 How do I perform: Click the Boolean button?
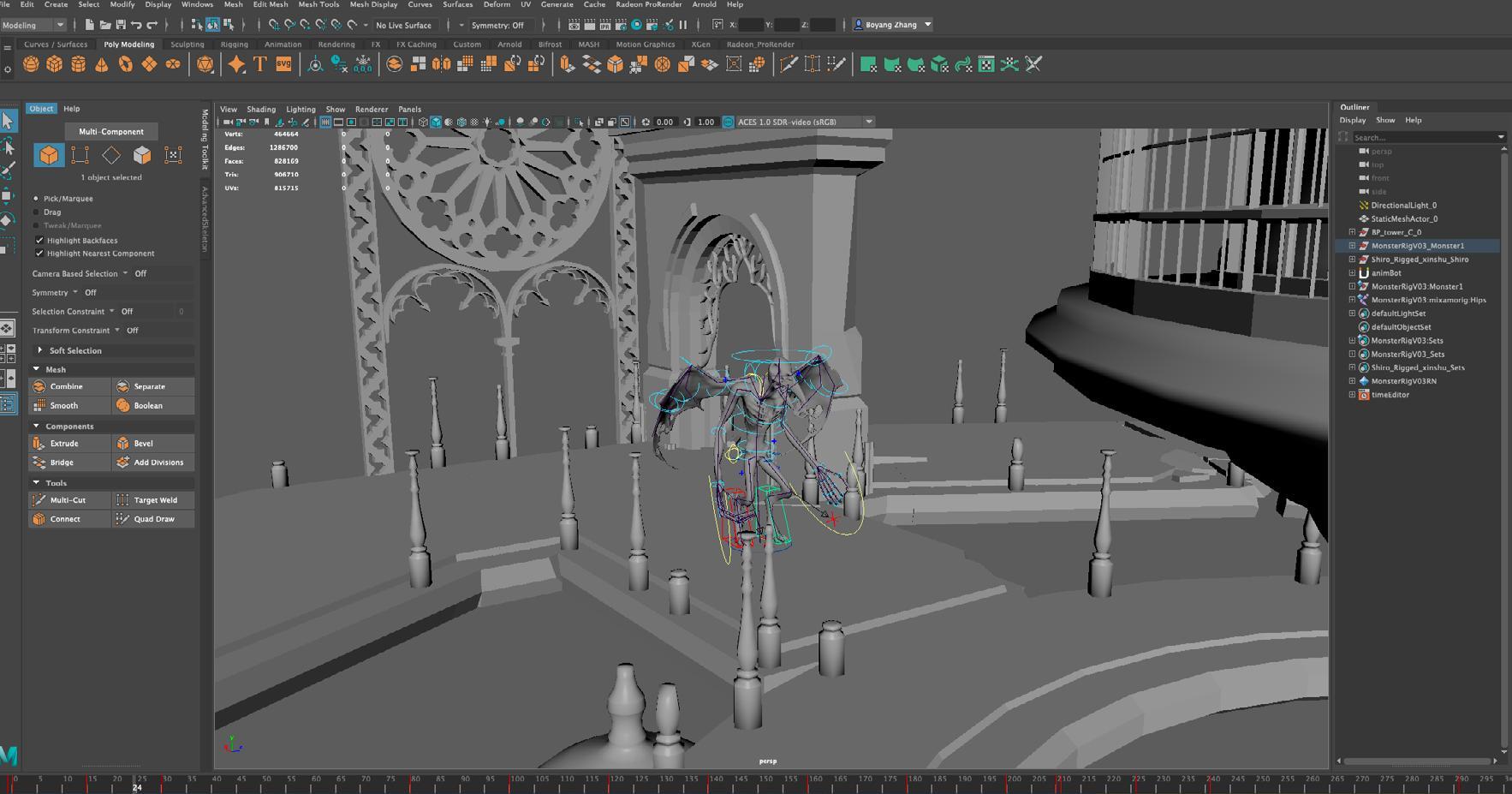pos(153,405)
